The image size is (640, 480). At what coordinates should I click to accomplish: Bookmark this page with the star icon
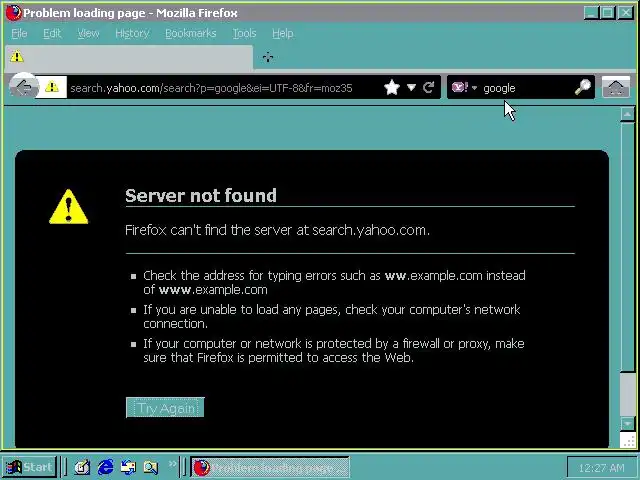pyautogui.click(x=392, y=87)
